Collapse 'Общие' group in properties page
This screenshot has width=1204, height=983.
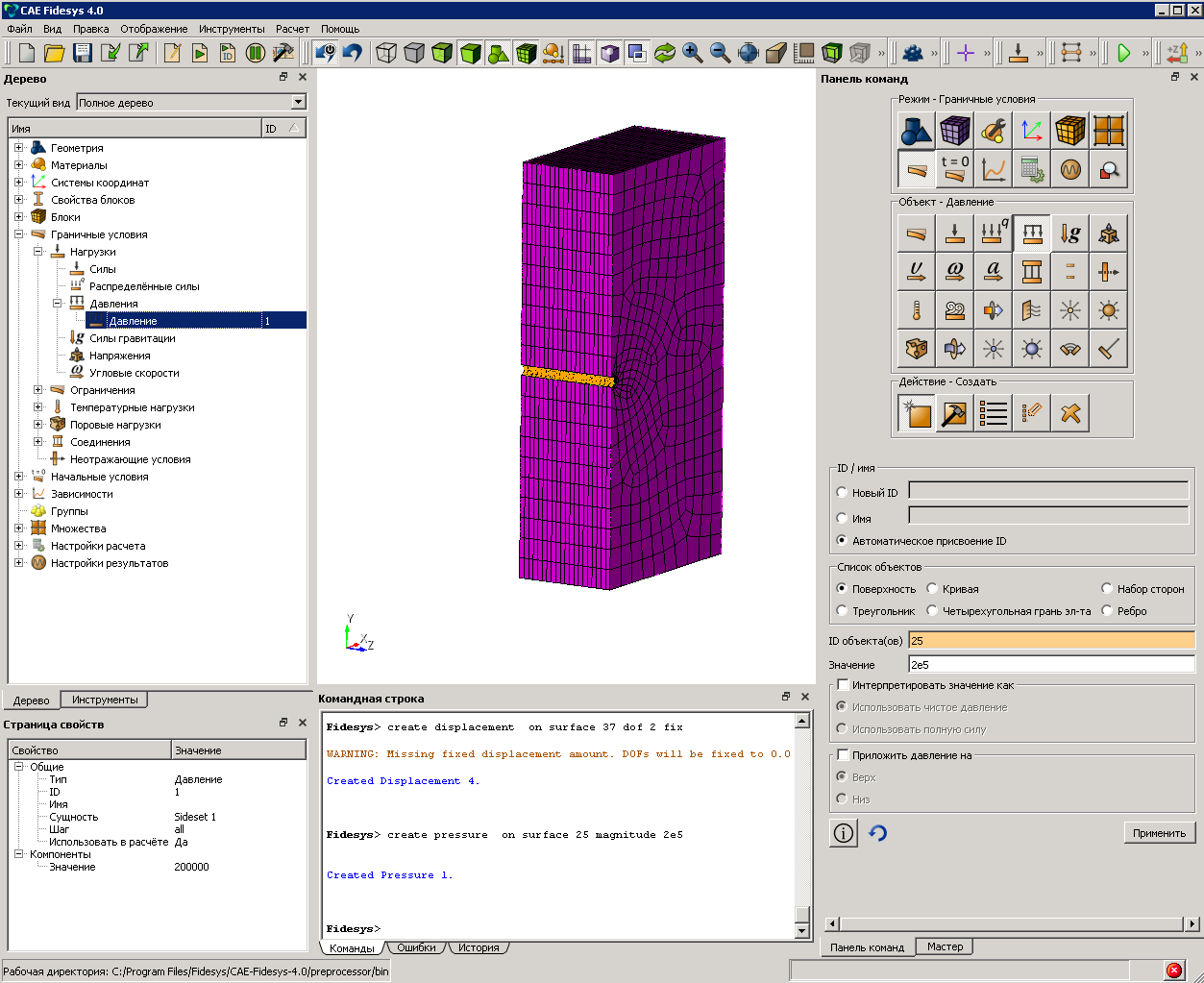18,767
